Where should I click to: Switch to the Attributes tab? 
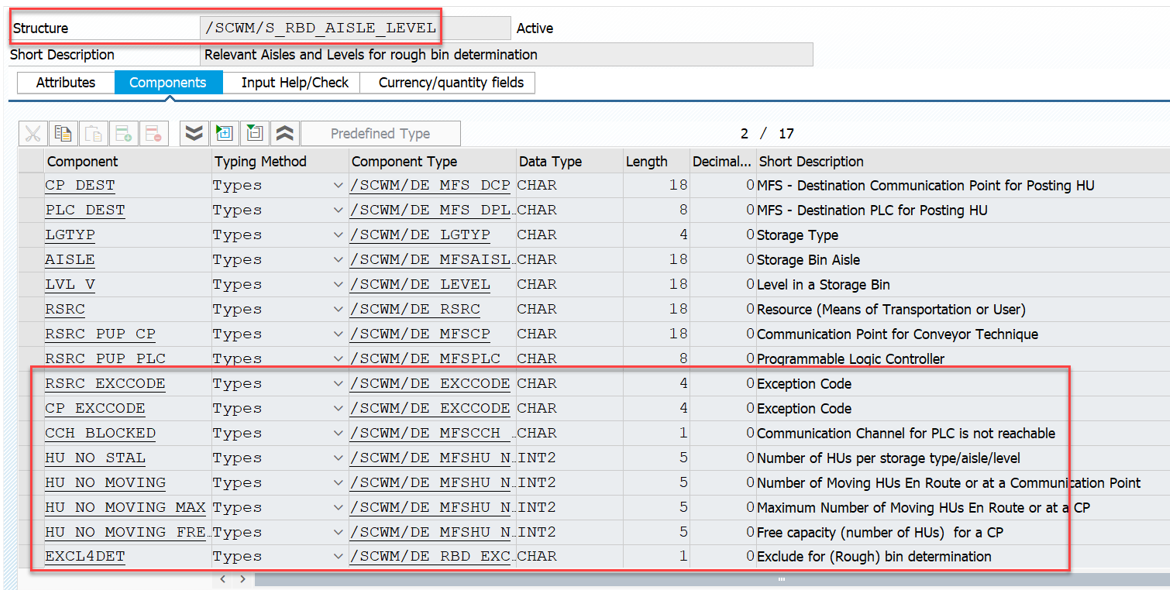click(x=66, y=83)
